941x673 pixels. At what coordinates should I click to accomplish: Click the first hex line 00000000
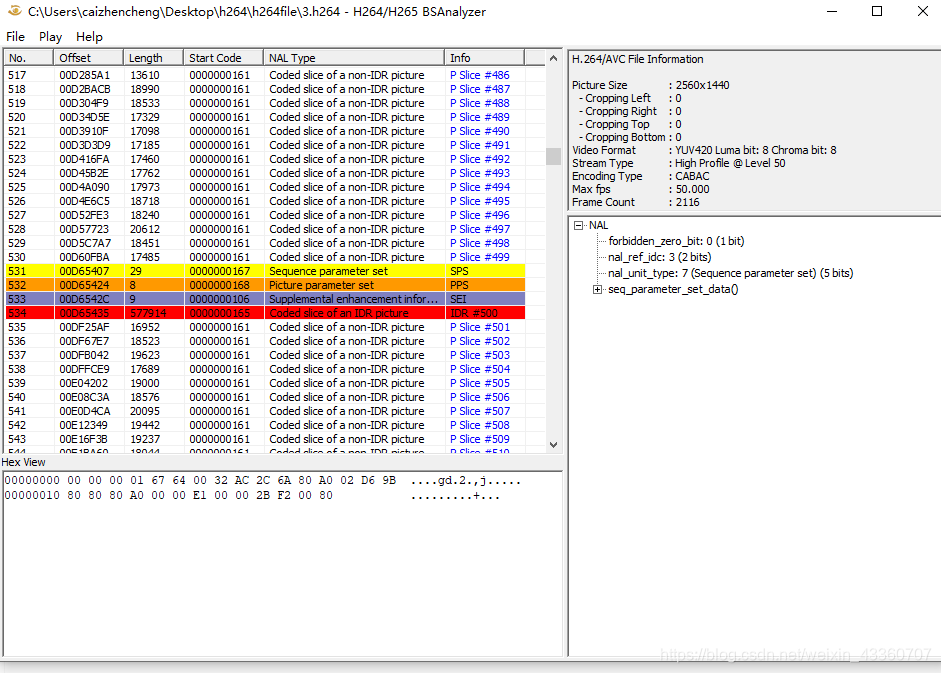262,481
